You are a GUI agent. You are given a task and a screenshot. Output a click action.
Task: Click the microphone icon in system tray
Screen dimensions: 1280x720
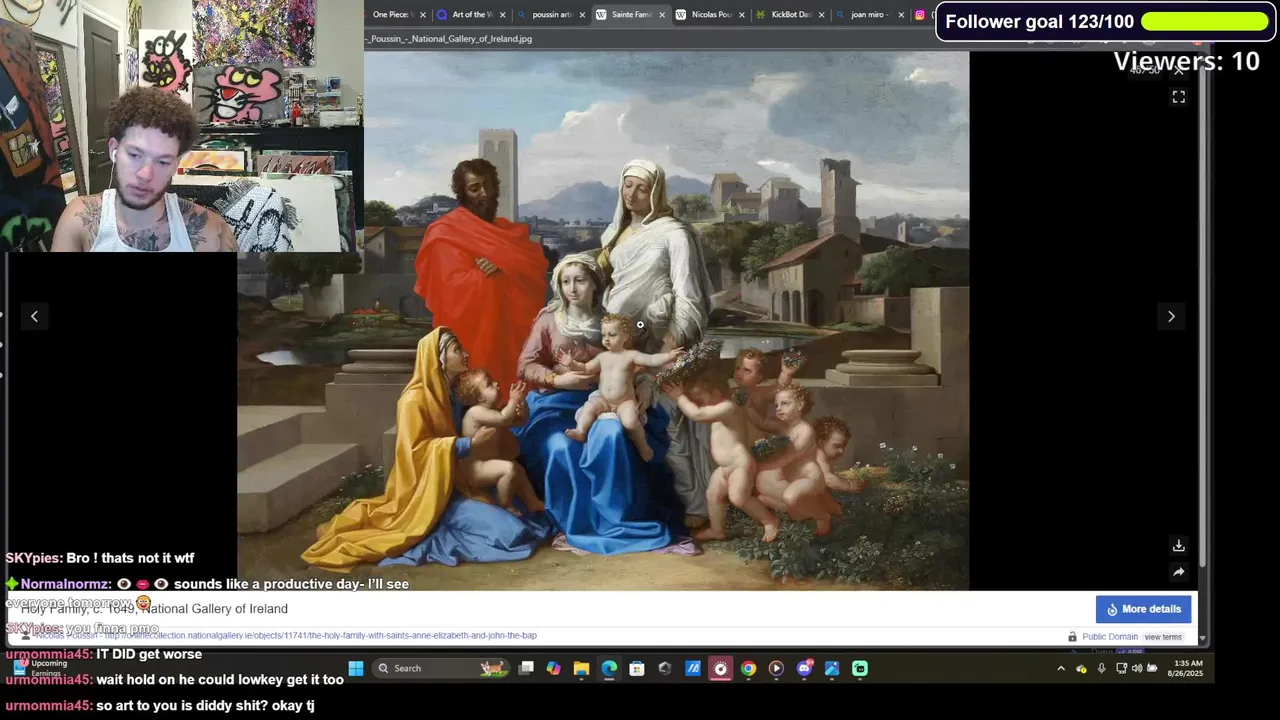[1101, 668]
